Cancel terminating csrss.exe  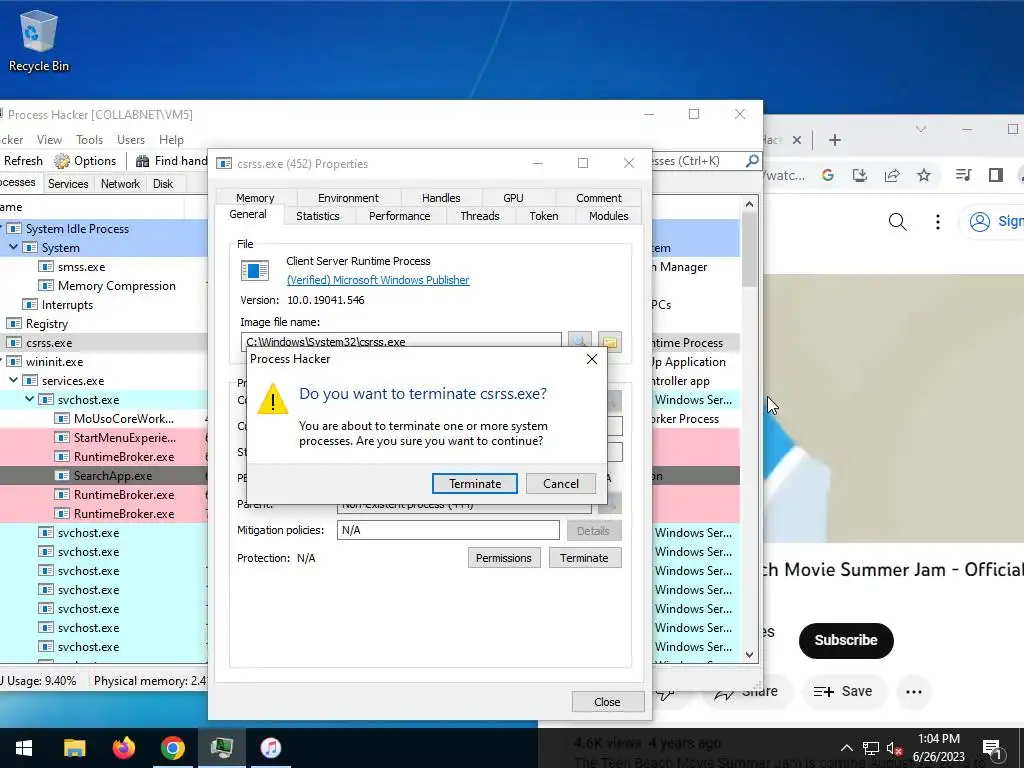click(x=561, y=484)
